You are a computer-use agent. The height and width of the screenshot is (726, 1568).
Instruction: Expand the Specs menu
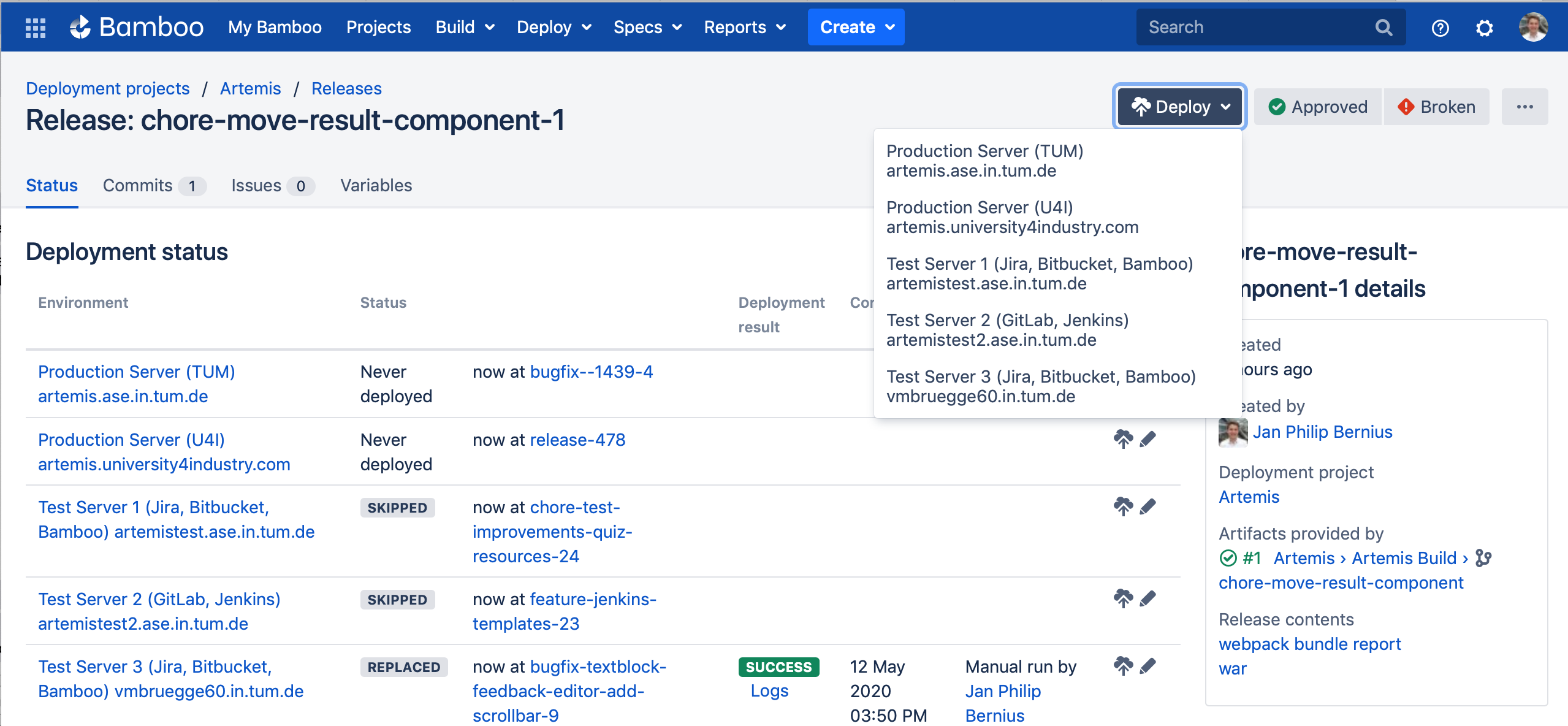[x=648, y=27]
